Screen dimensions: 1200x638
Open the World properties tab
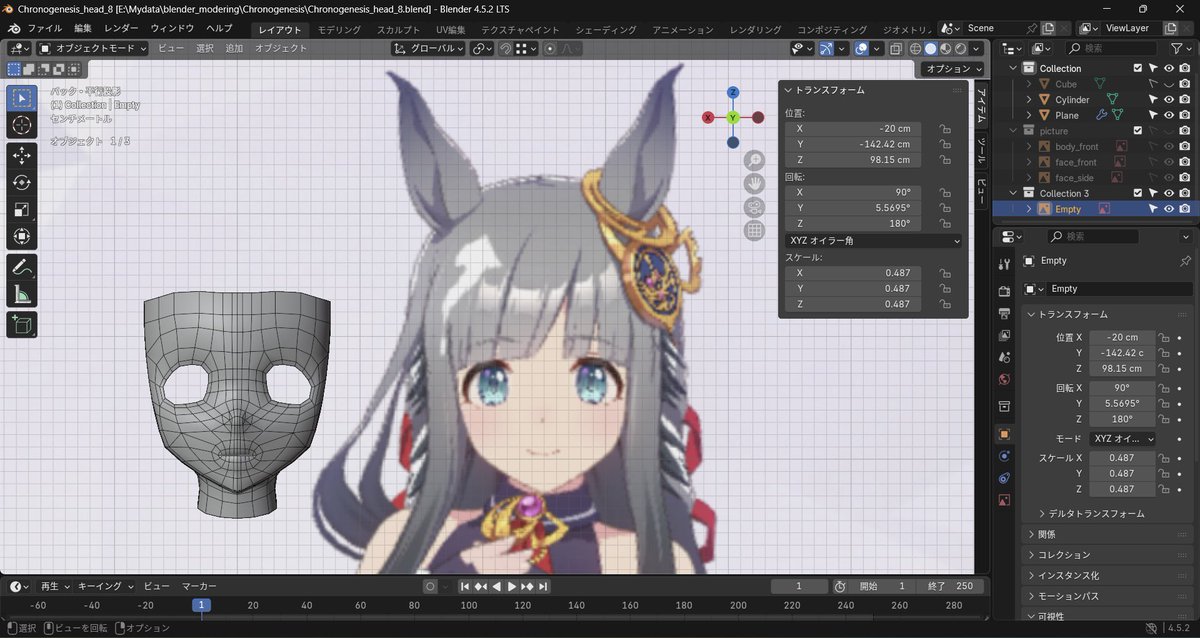(1005, 379)
